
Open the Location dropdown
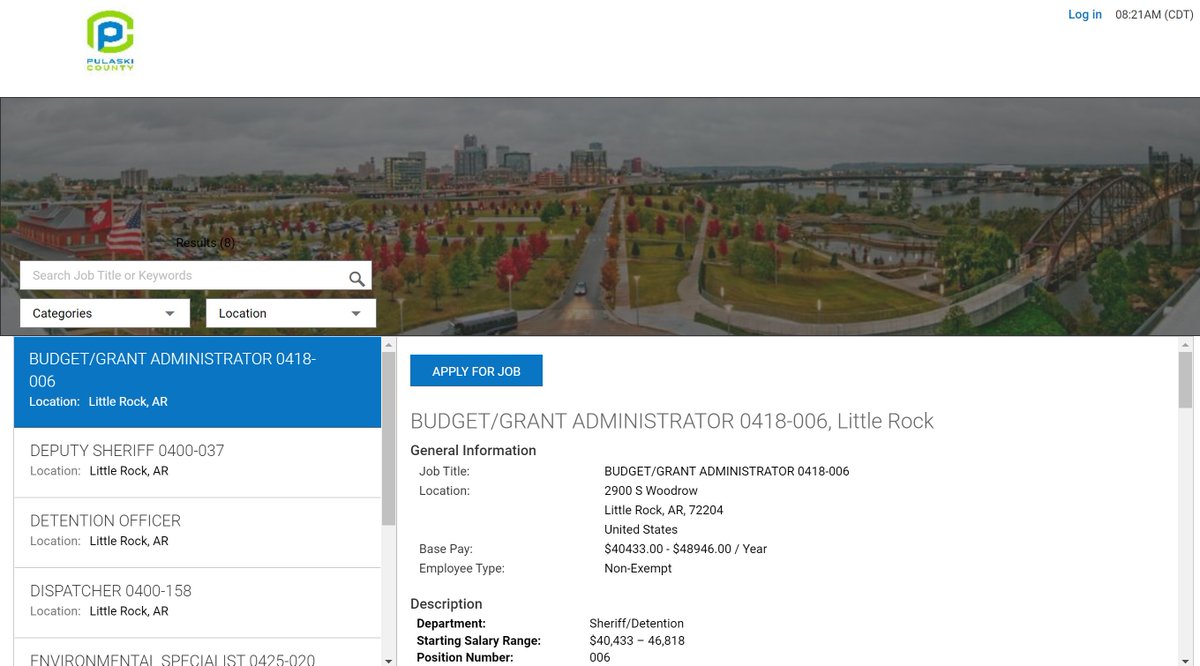coord(291,313)
